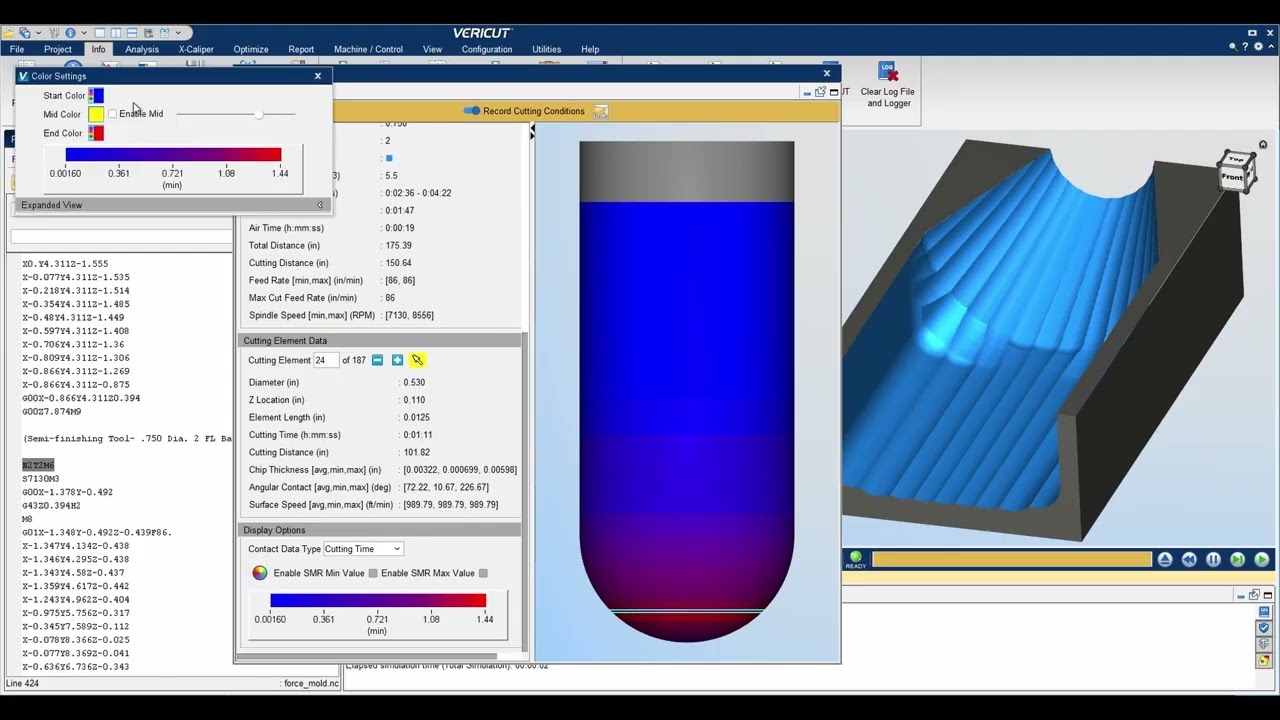The height and width of the screenshot is (720, 1280).
Task: Decrease cutting element with minus icon
Action: pyautogui.click(x=377, y=360)
